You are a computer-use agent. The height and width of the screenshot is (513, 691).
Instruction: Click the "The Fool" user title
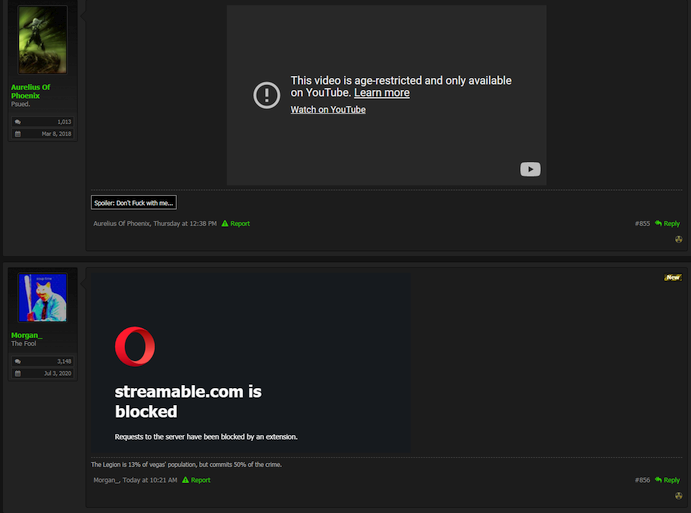pyautogui.click(x=23, y=344)
